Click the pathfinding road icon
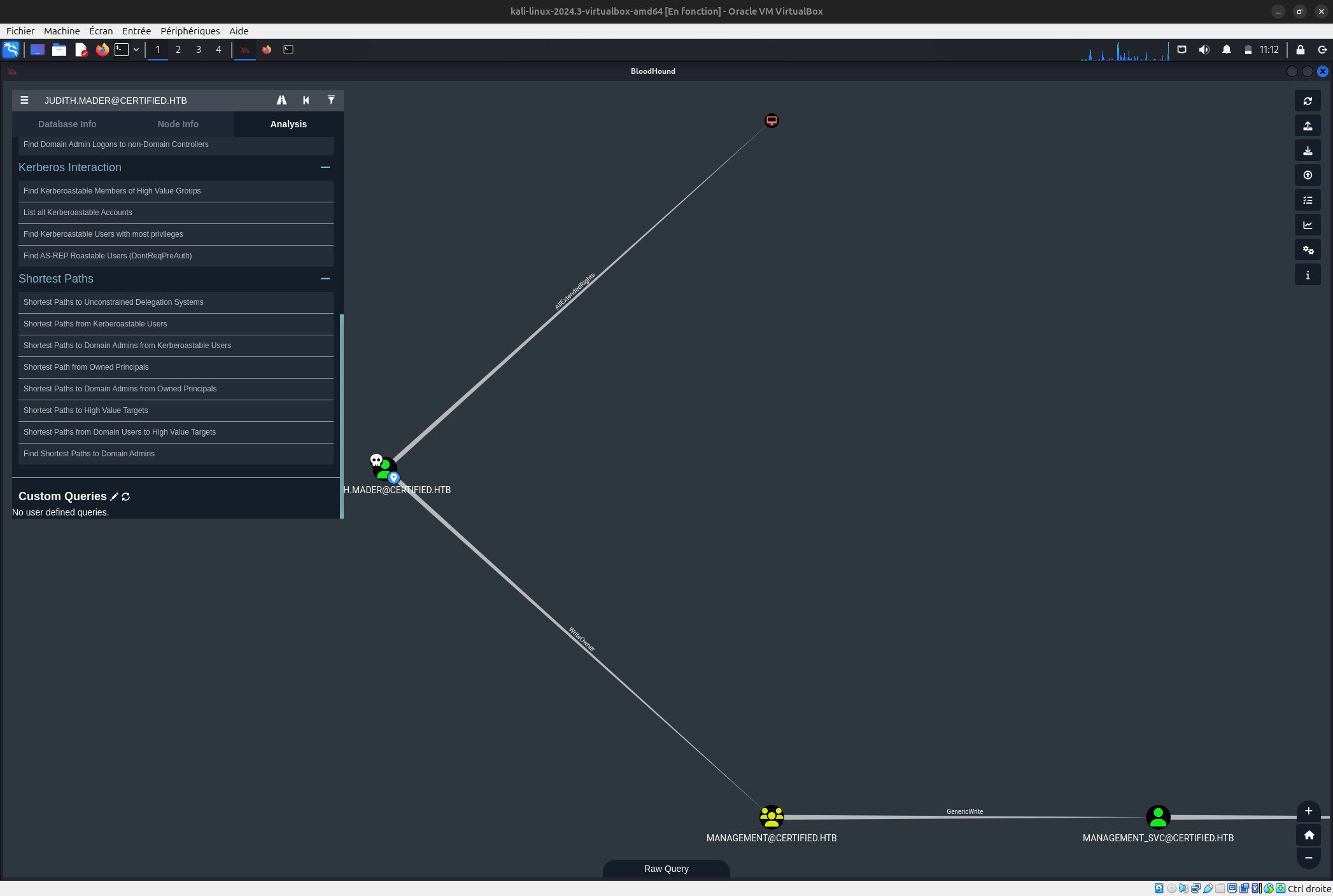Image resolution: width=1333 pixels, height=896 pixels. (x=281, y=100)
